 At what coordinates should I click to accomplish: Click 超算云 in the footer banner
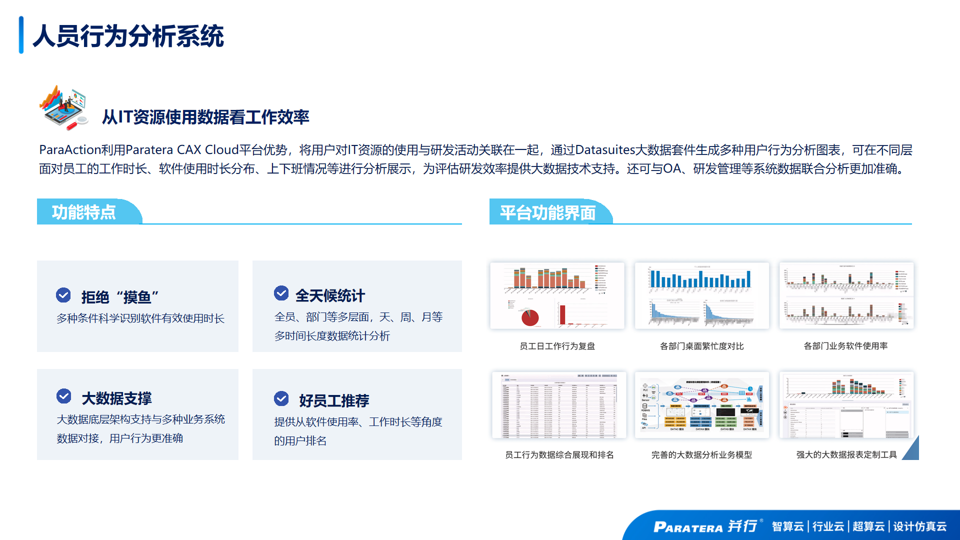tap(868, 527)
